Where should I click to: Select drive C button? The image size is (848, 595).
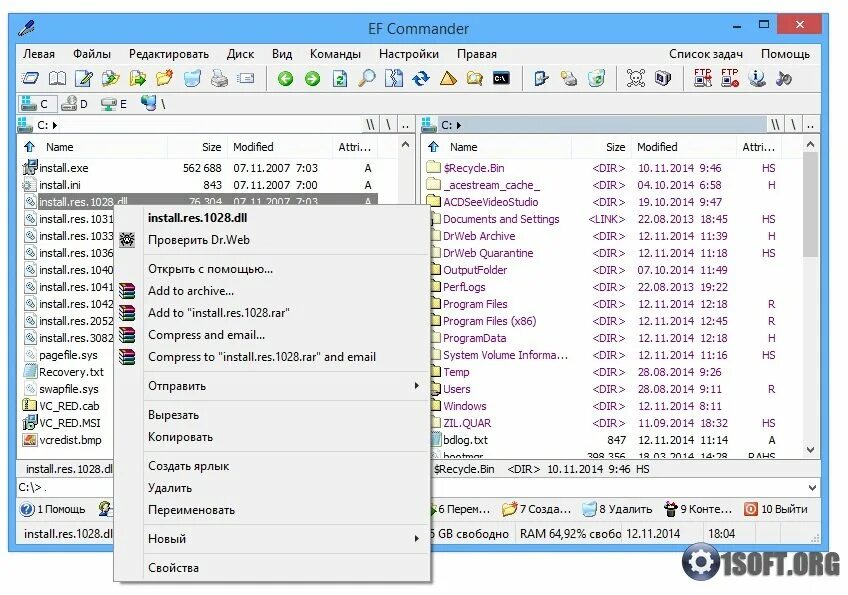click(37, 103)
